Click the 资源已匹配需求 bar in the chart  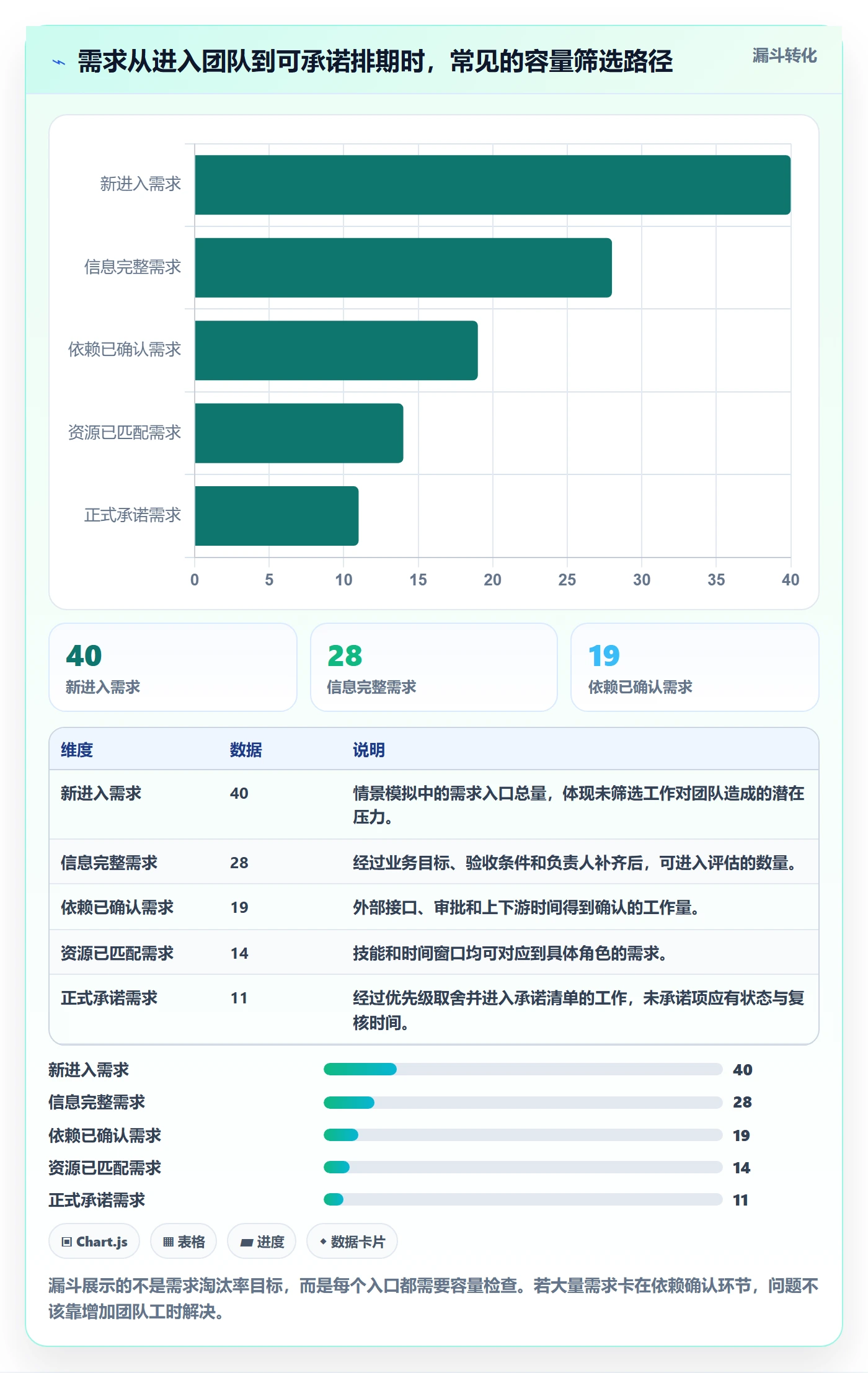pyautogui.click(x=299, y=433)
